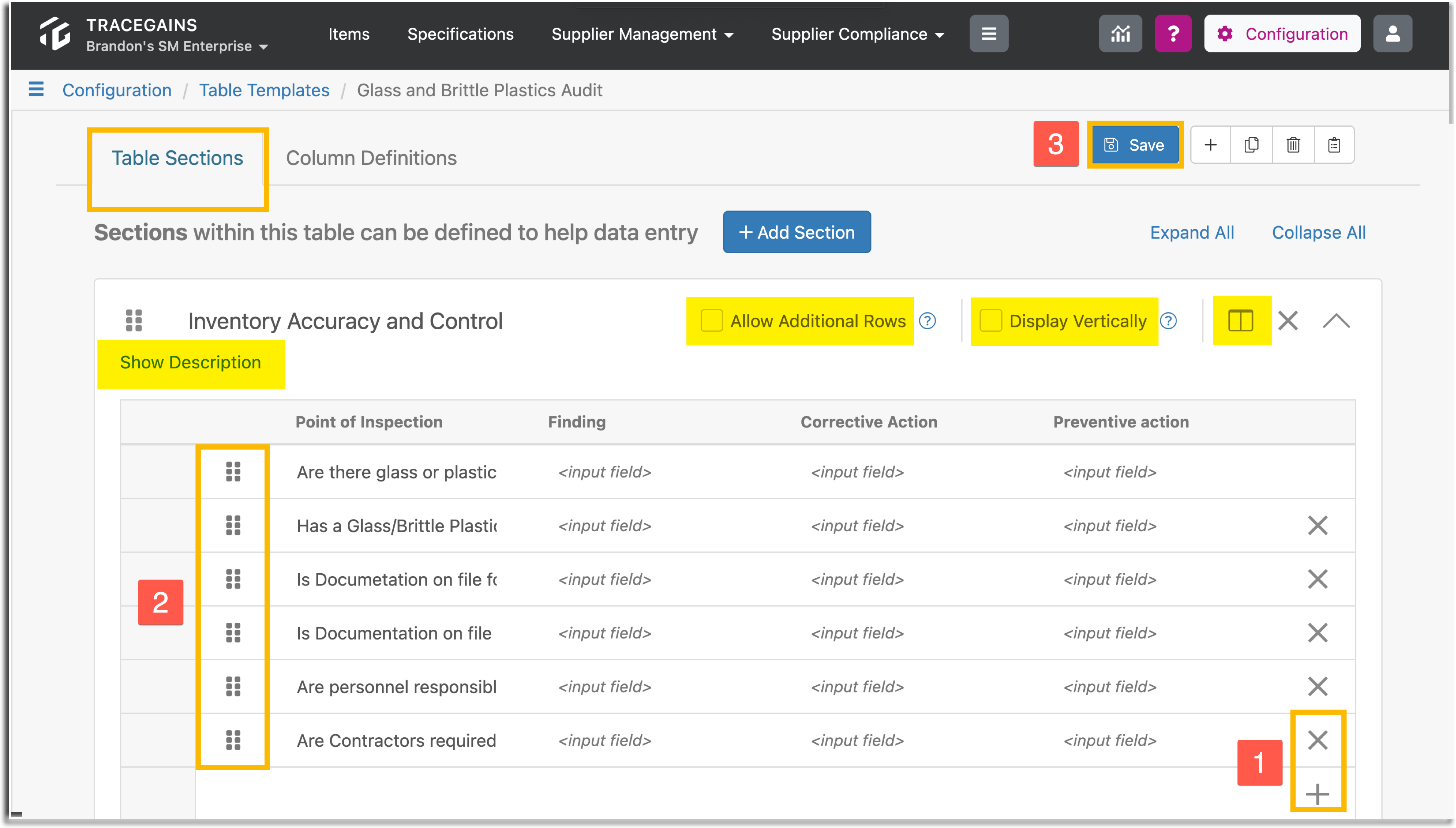Check the Display Vertically checkbox
1456x828 pixels.
(990, 321)
